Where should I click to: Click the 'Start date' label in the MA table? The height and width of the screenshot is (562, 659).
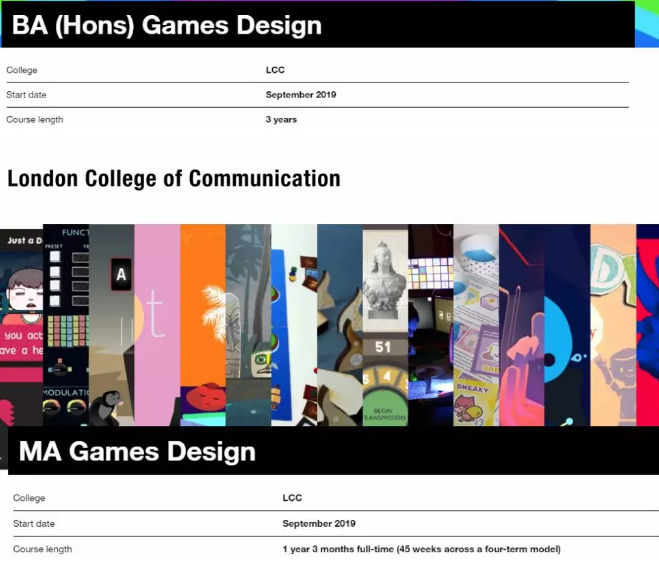[x=34, y=523]
